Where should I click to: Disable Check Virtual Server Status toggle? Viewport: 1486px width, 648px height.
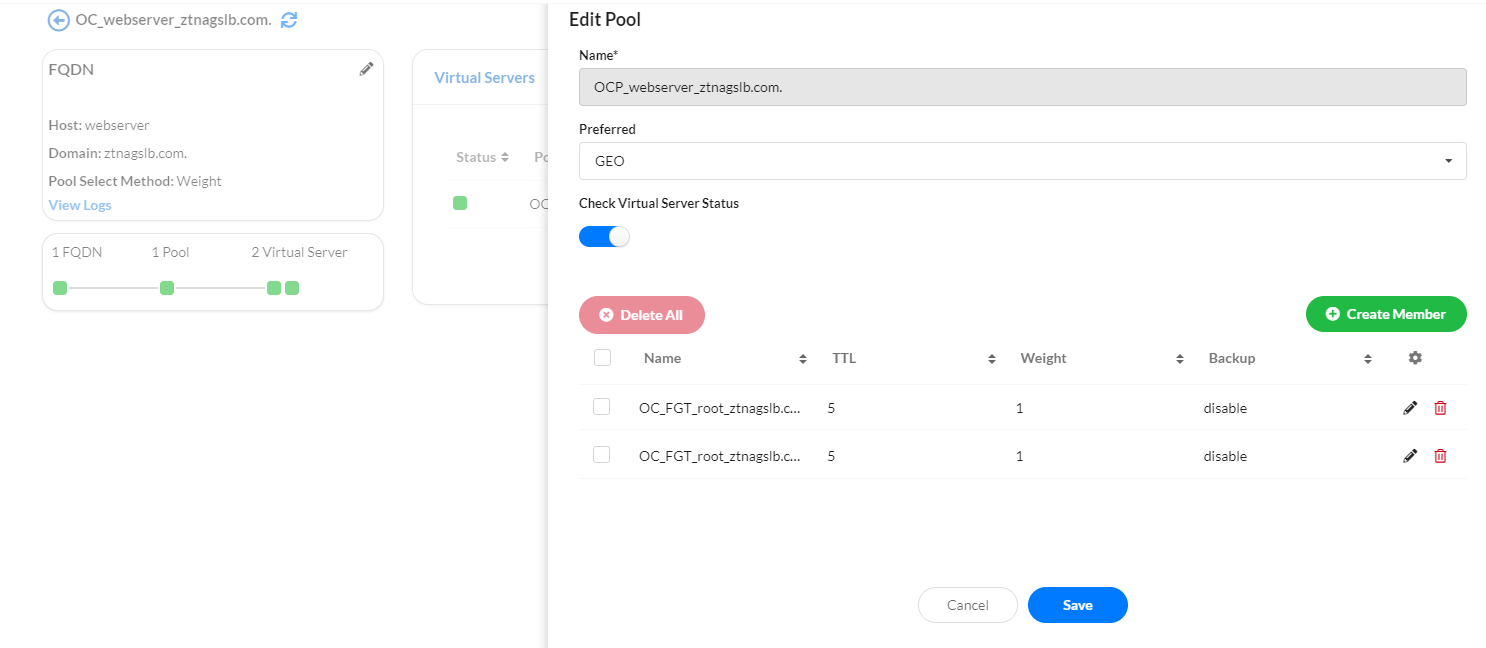[x=604, y=236]
